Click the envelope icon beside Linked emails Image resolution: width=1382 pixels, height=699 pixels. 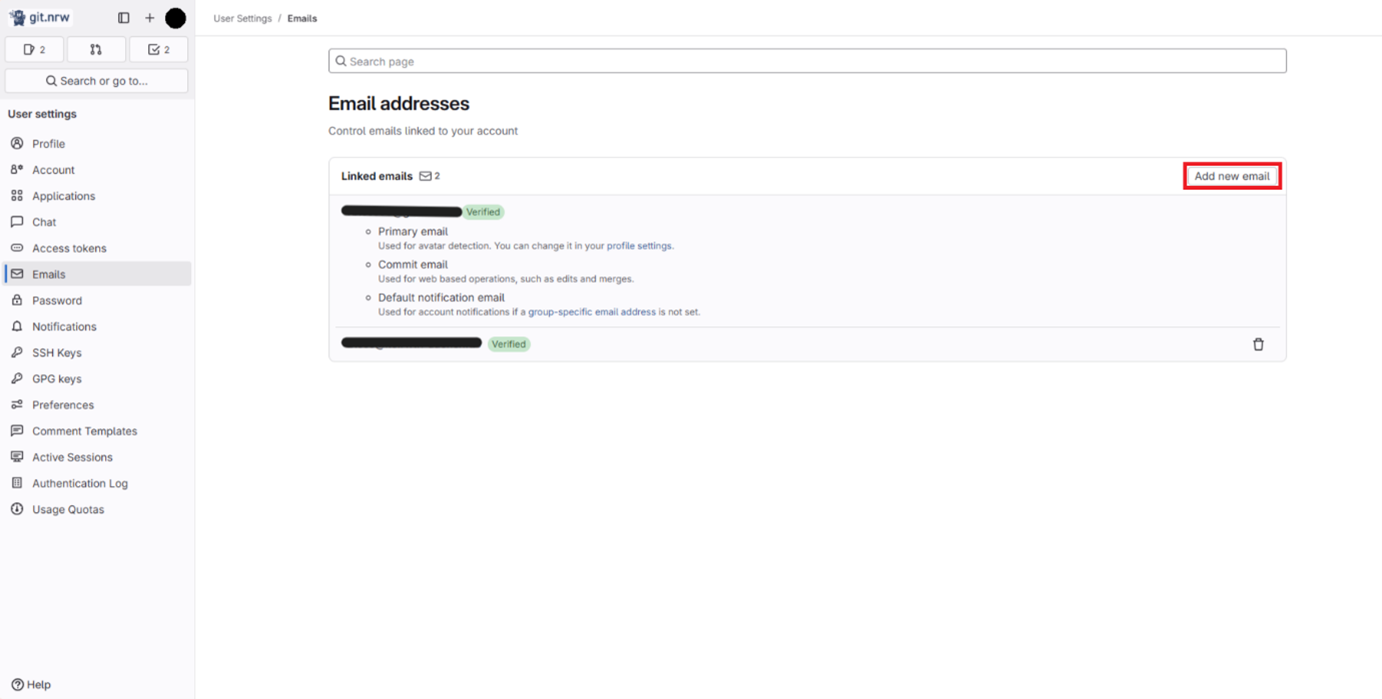pyautogui.click(x=425, y=176)
